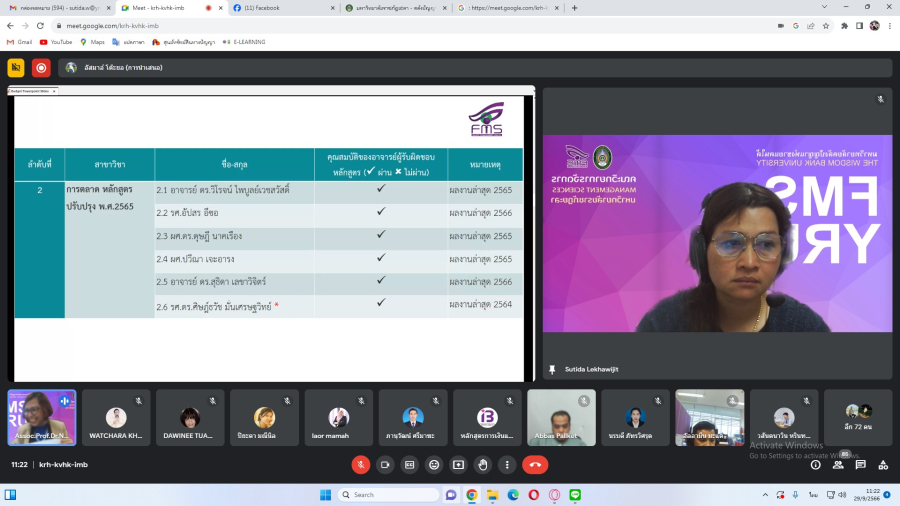This screenshot has height=506, width=900.
Task: Click the present now button
Action: [459, 465]
